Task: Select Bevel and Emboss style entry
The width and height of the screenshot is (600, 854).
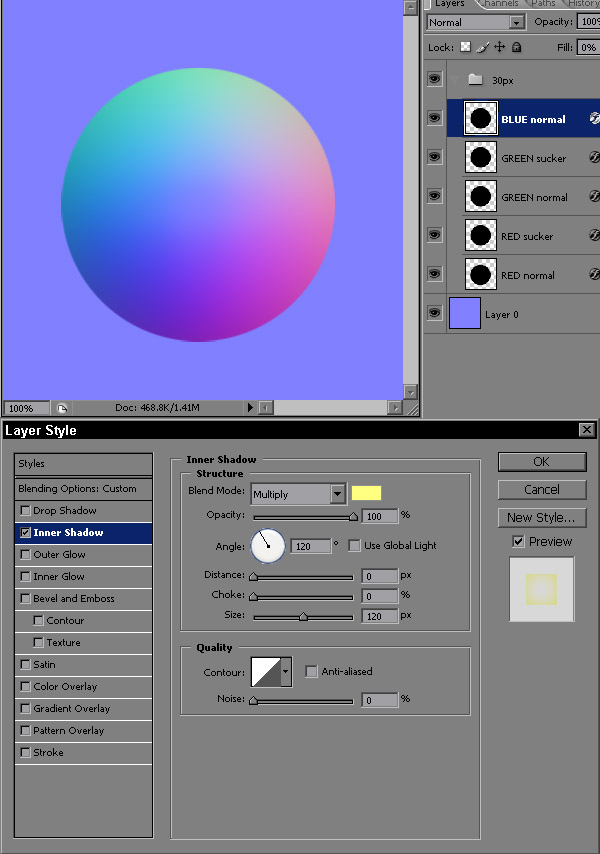Action: tap(74, 599)
